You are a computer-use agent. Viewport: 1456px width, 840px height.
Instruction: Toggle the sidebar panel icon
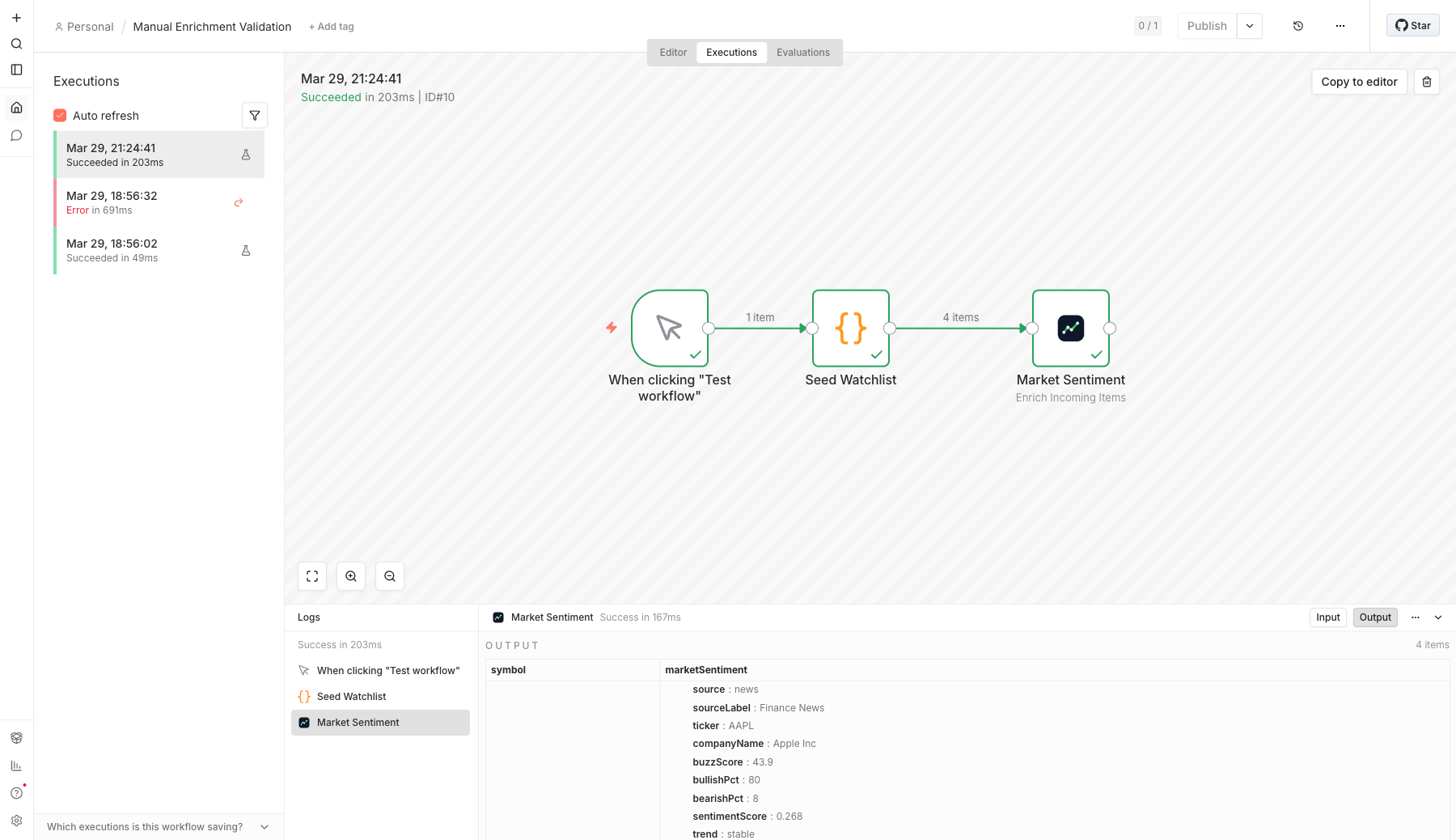click(16, 70)
